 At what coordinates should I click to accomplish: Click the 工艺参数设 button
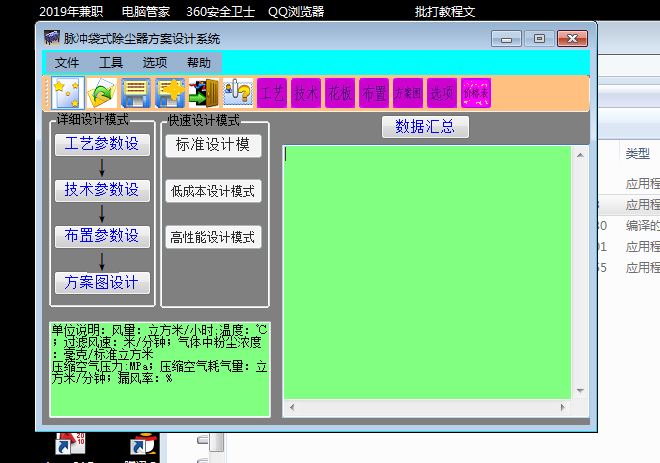tap(102, 144)
